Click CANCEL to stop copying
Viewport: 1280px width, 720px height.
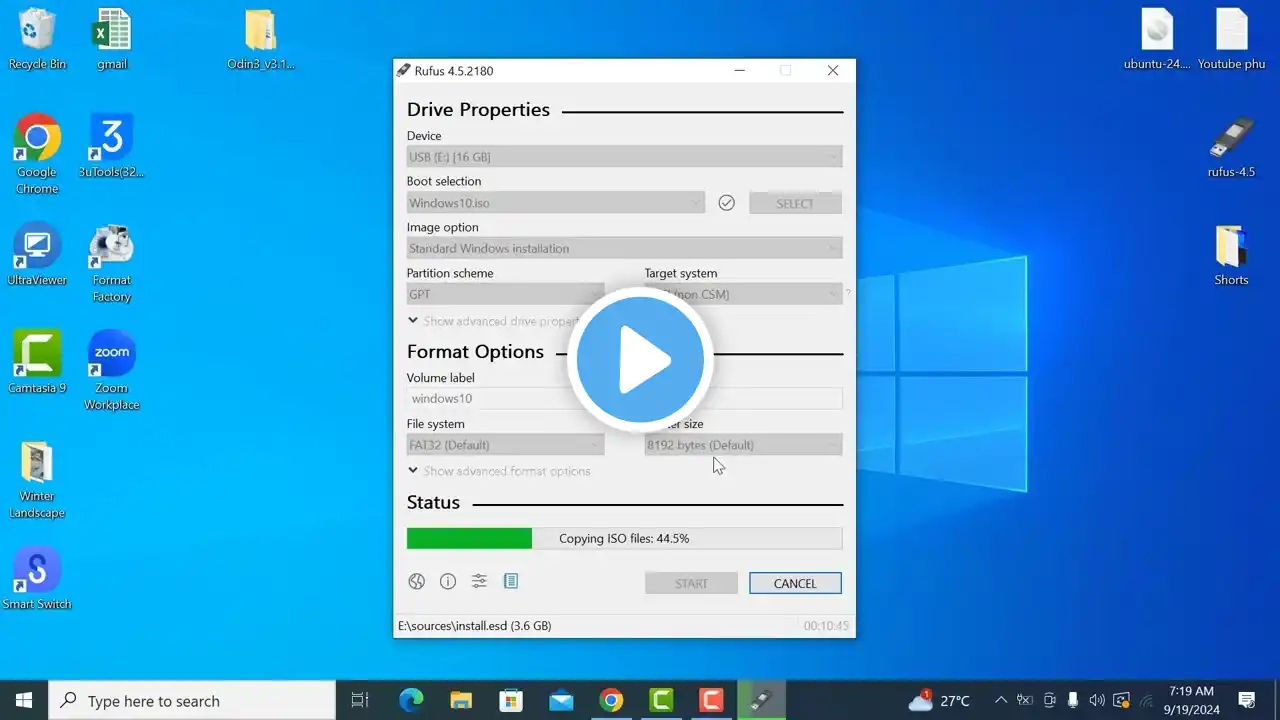coord(795,583)
